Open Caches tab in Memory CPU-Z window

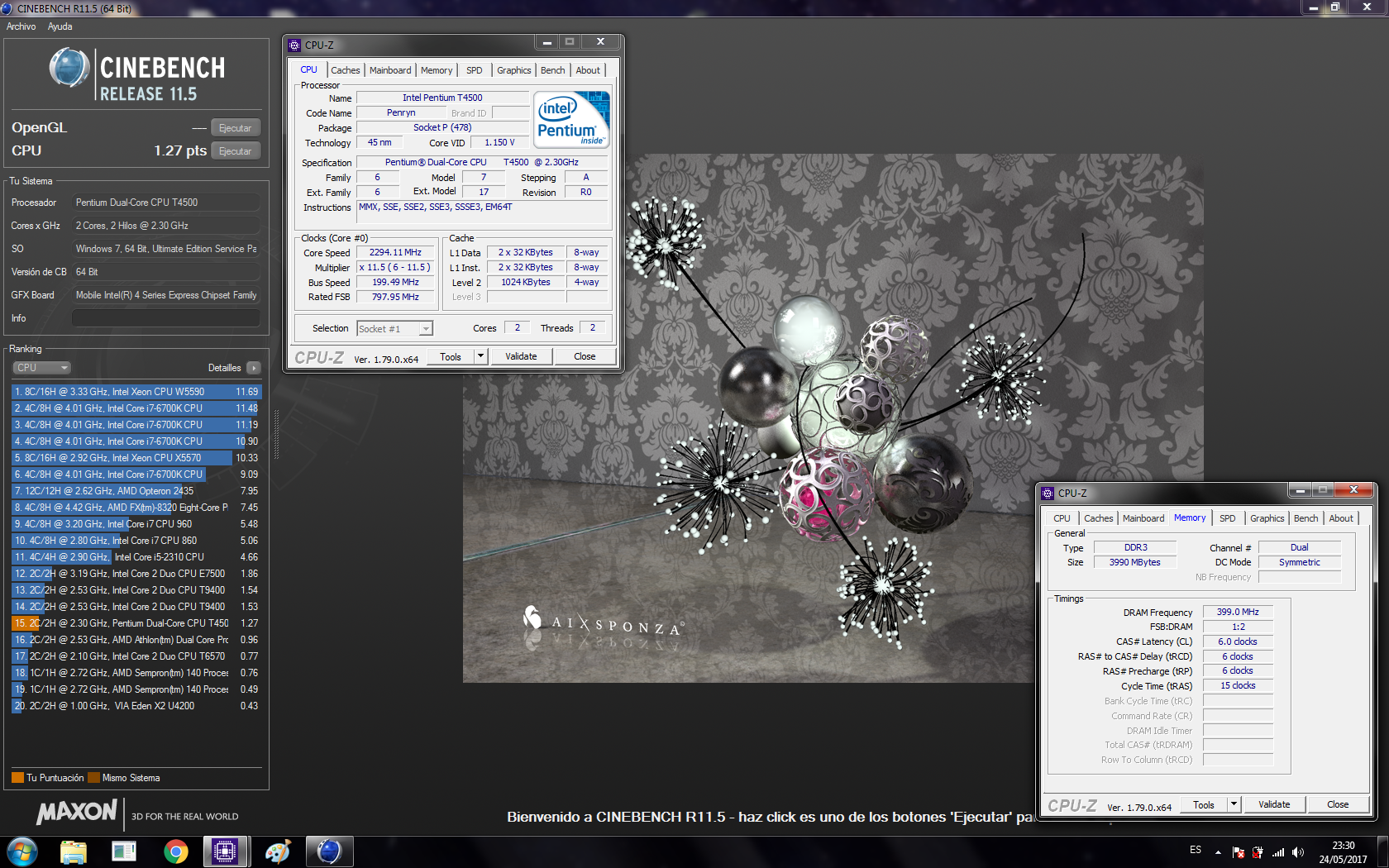pos(1099,518)
